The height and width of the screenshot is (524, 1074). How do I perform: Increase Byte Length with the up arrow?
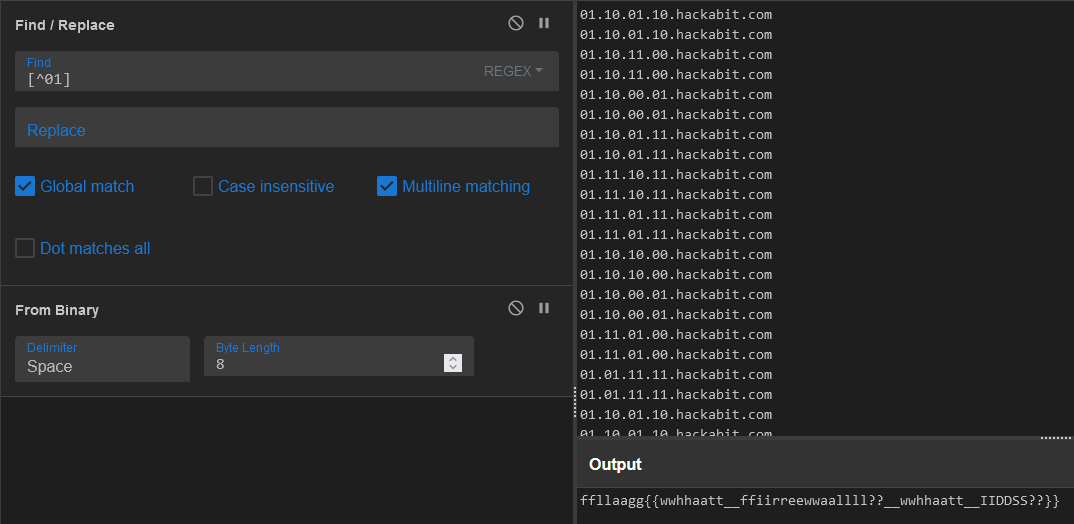point(453,359)
